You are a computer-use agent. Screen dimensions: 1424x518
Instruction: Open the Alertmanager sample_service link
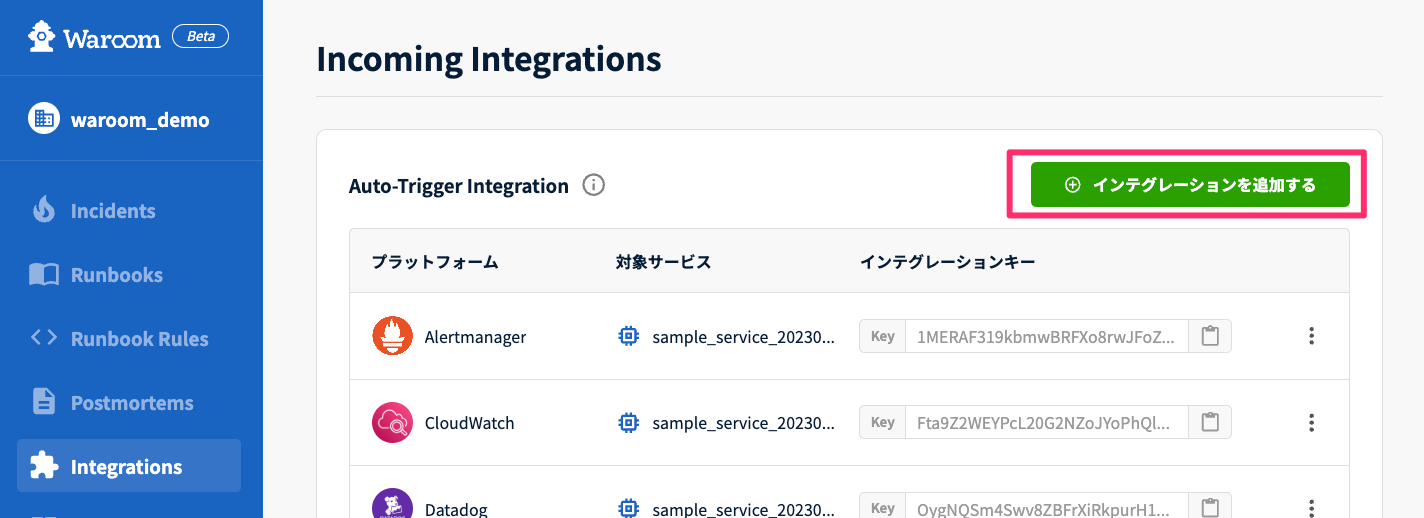[x=742, y=337]
